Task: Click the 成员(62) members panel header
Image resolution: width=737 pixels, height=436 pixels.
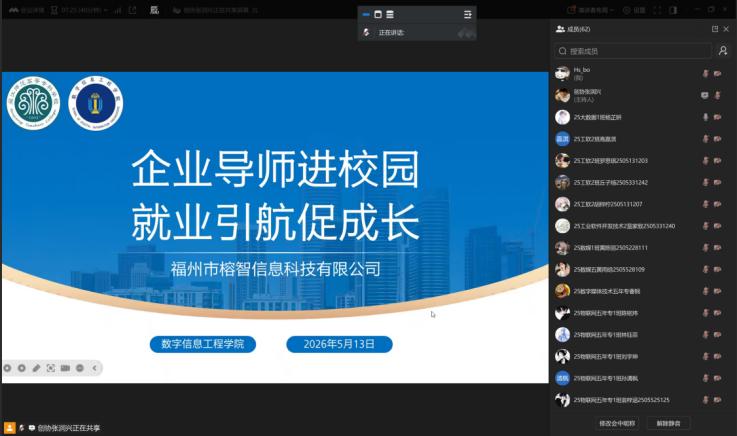Action: point(573,29)
